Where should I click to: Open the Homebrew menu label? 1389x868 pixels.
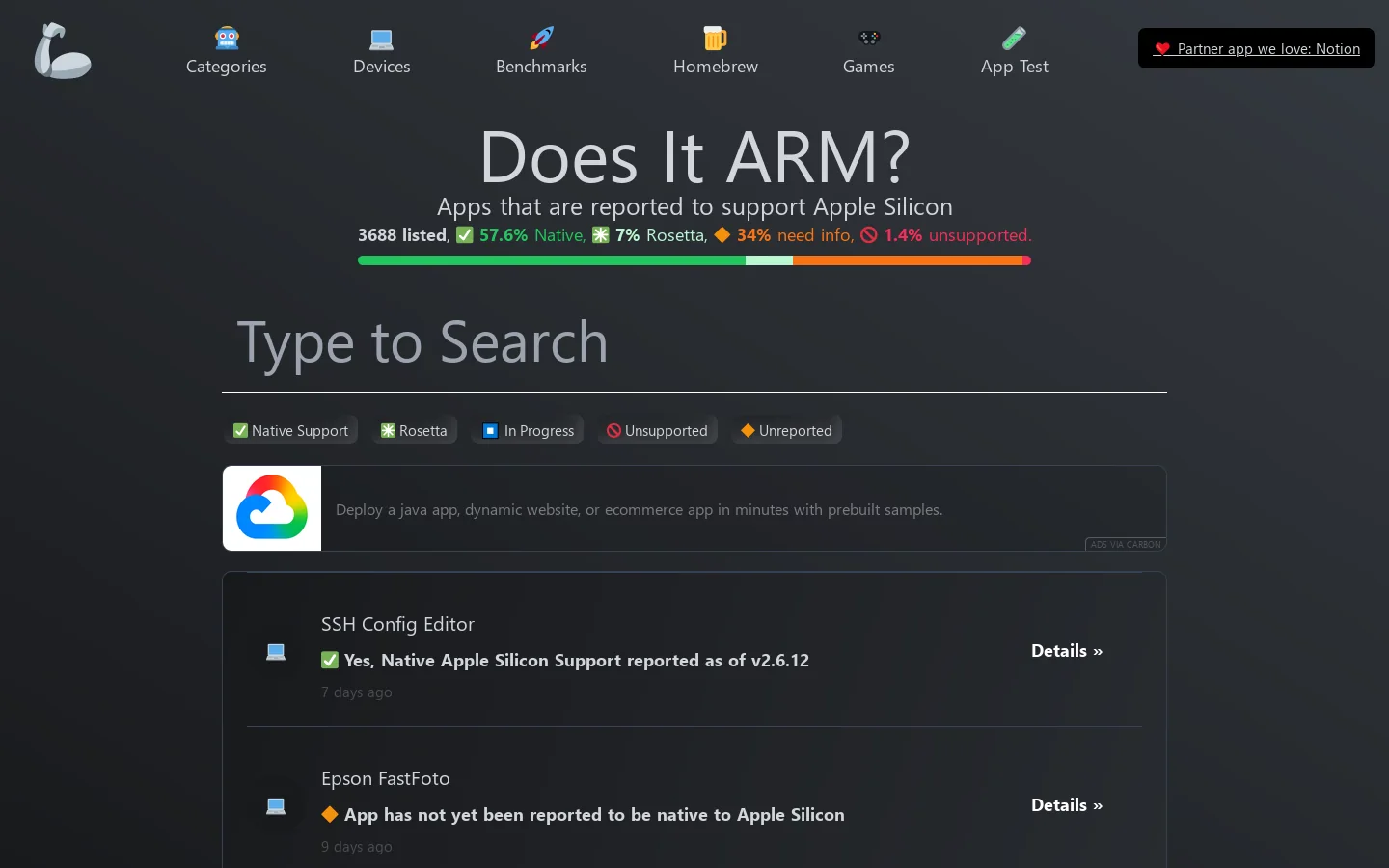click(x=716, y=67)
